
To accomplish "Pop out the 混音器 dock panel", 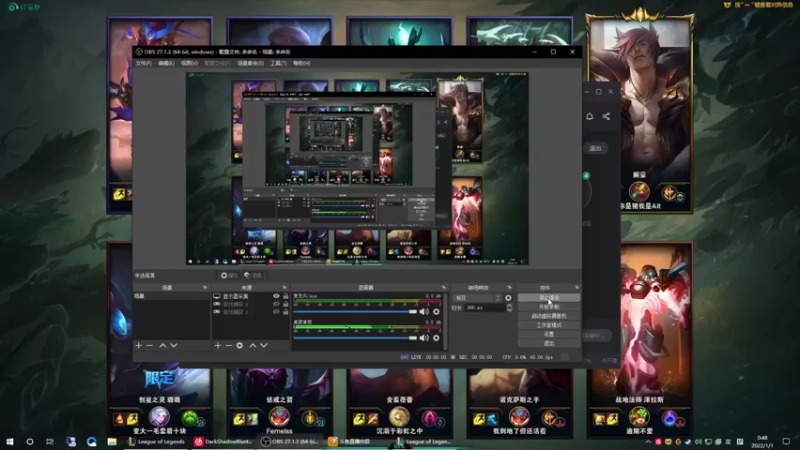I will point(443,288).
